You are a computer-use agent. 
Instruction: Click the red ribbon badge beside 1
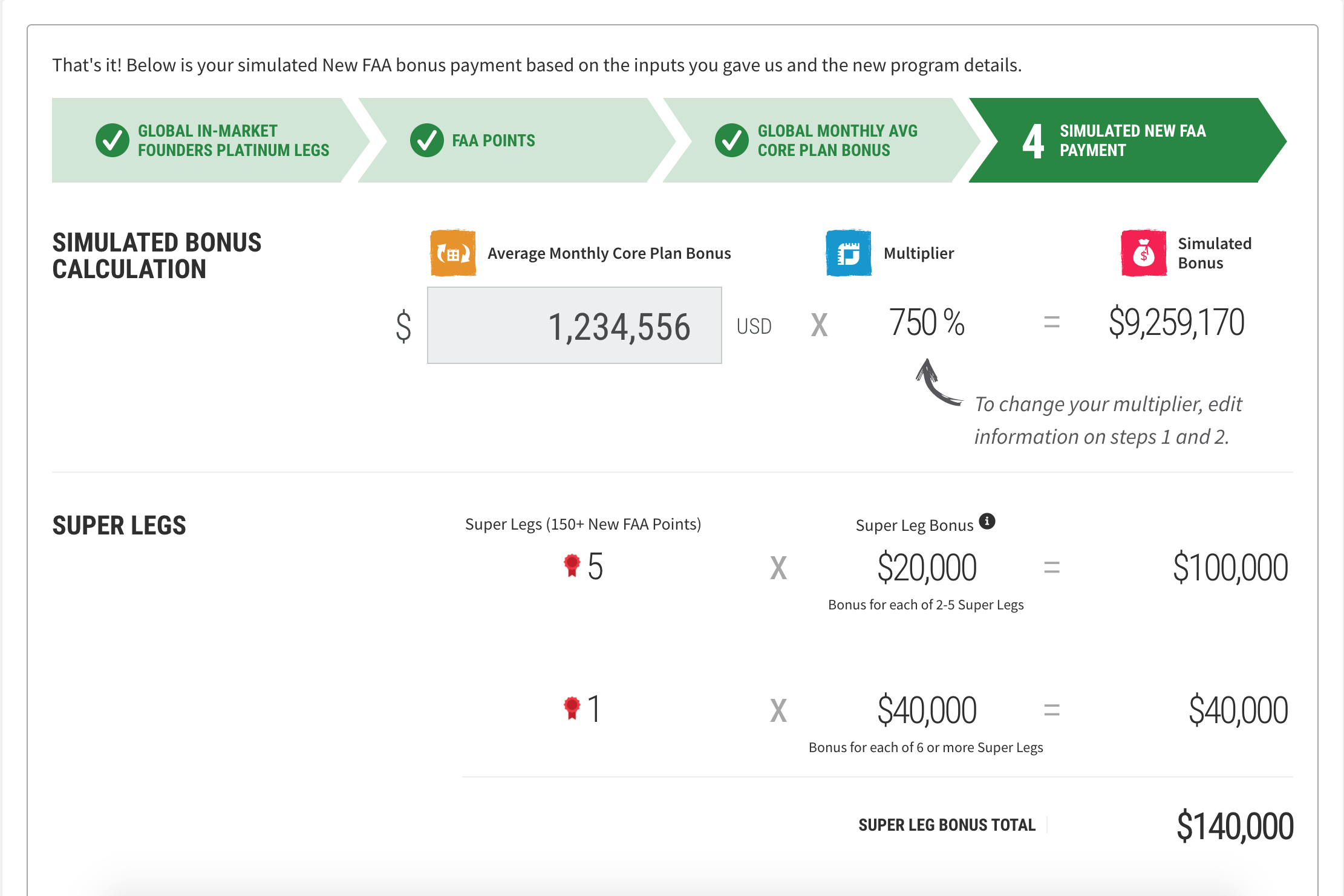(x=572, y=708)
